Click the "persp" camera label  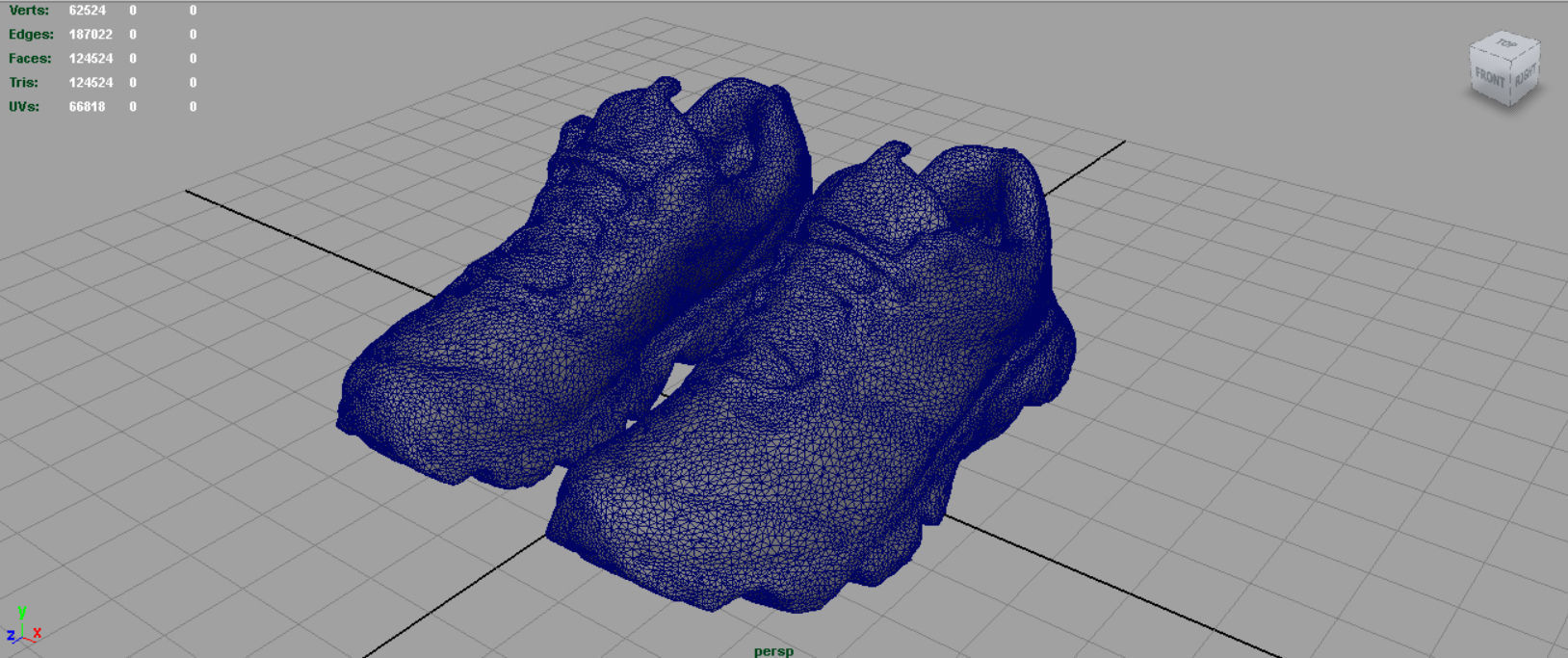[773, 651]
